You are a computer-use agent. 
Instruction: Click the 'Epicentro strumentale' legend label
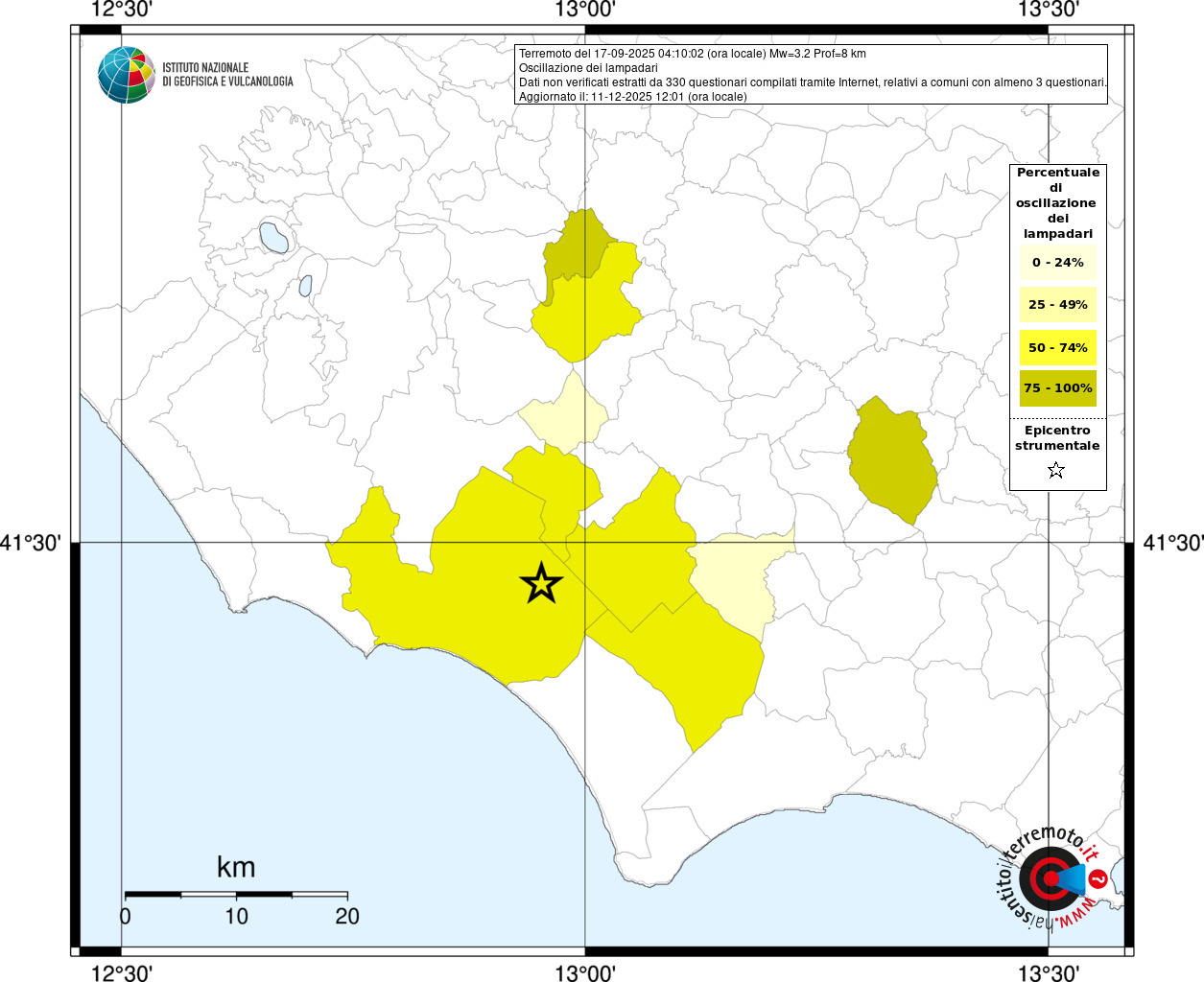[x=1057, y=438]
